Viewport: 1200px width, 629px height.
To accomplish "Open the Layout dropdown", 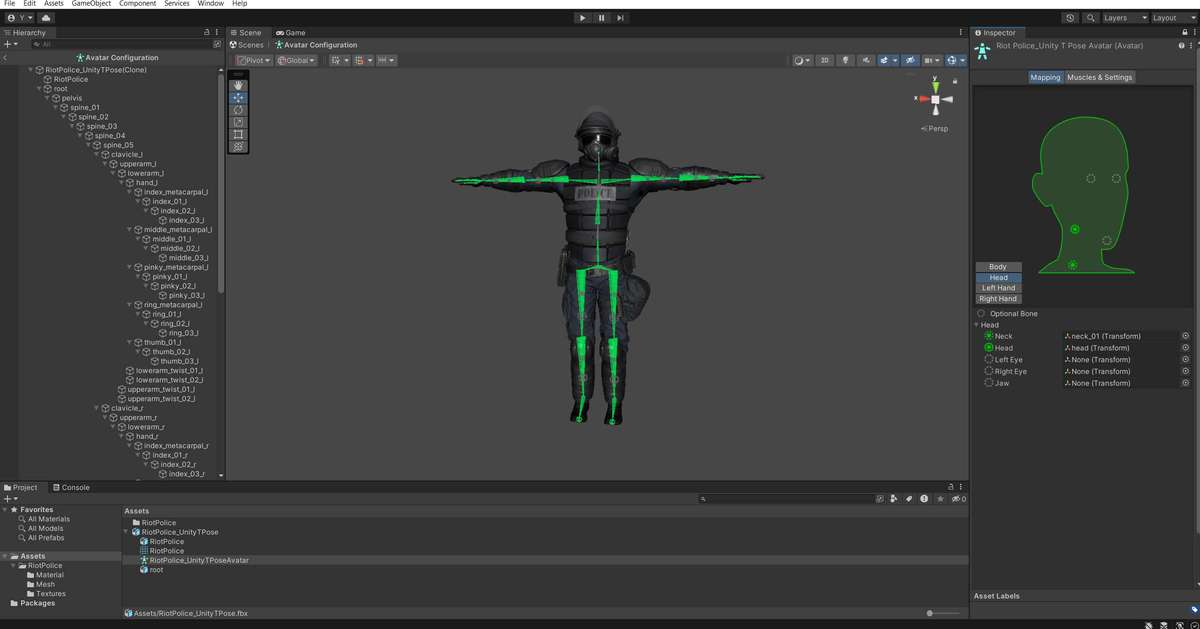I will 1172,18.
